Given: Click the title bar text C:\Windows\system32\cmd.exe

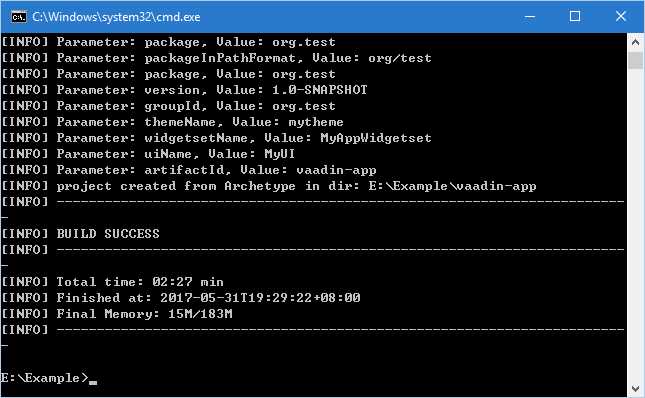Looking at the screenshot, I should 116,17.
